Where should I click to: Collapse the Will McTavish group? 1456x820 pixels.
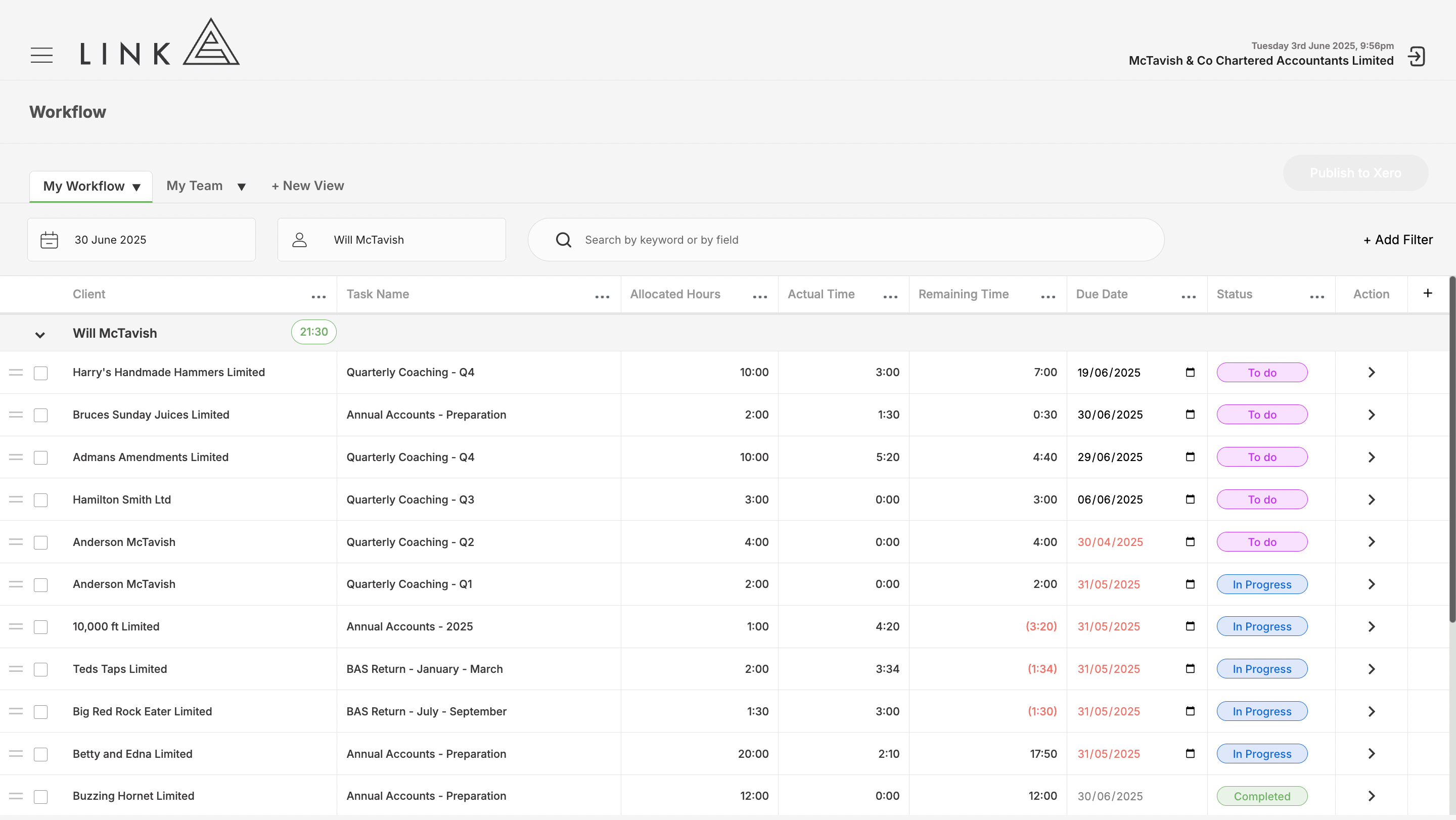39,335
